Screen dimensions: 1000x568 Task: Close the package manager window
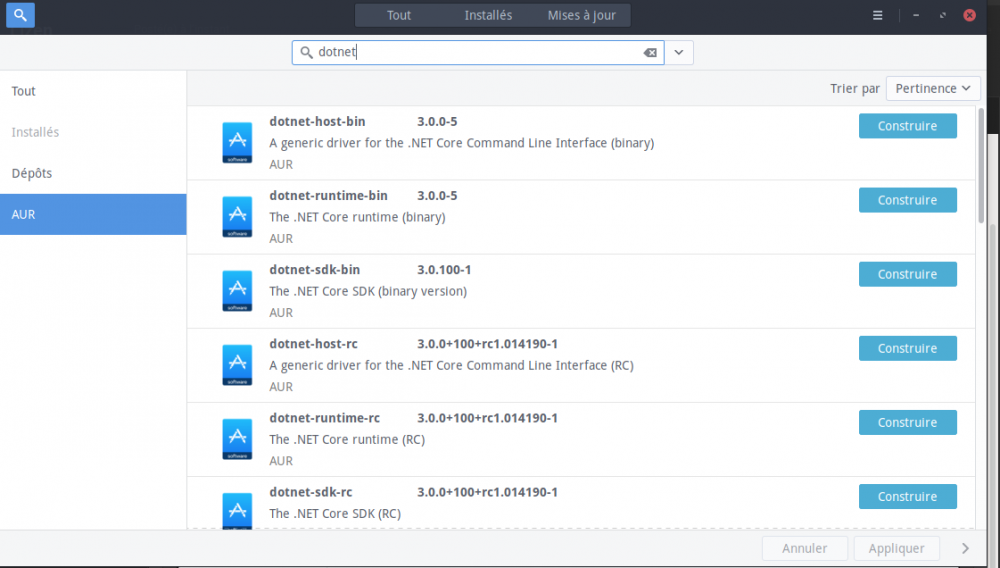tap(969, 15)
